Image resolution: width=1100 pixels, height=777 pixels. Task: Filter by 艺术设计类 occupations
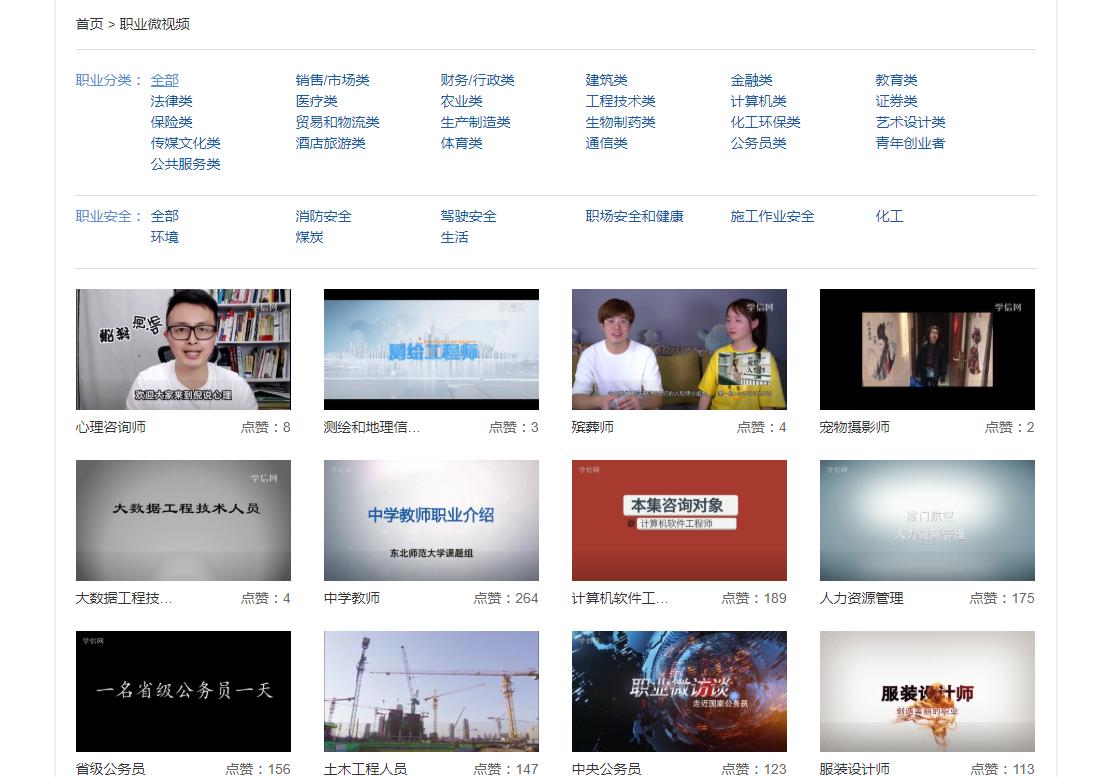906,122
